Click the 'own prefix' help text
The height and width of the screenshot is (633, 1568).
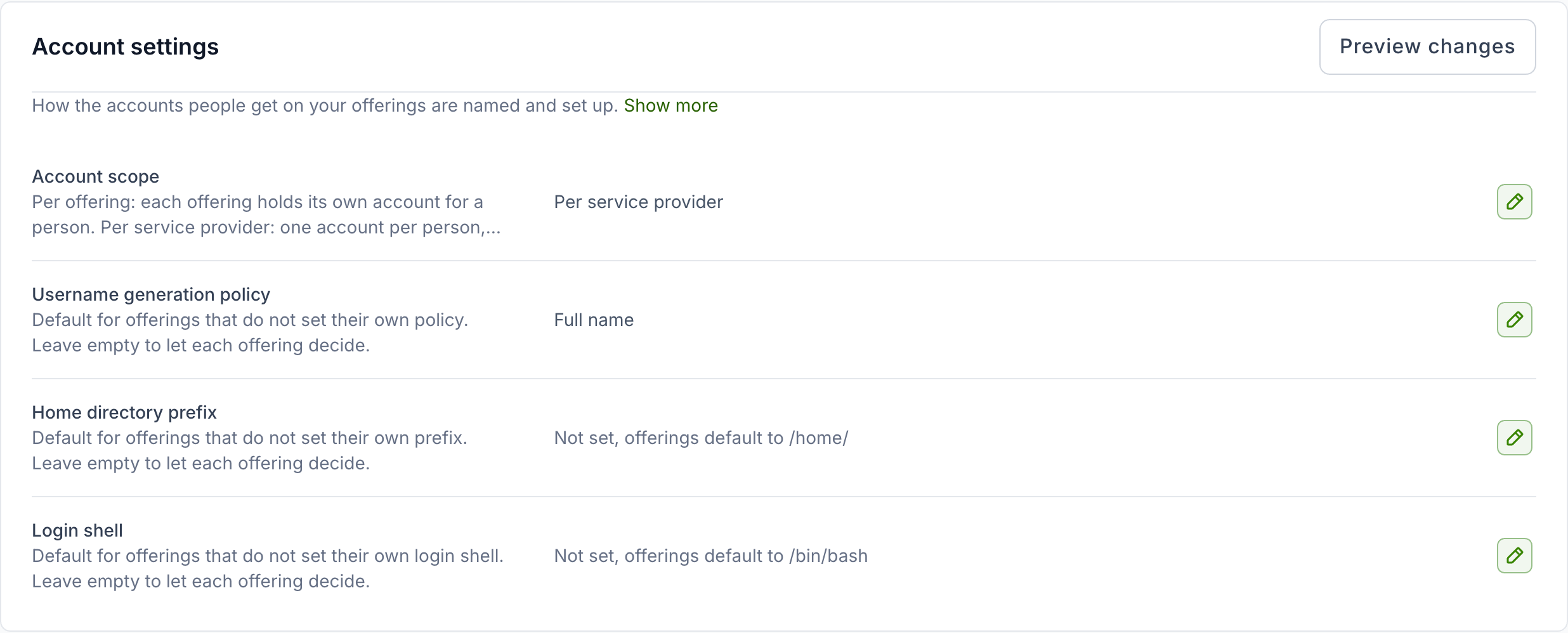click(250, 450)
